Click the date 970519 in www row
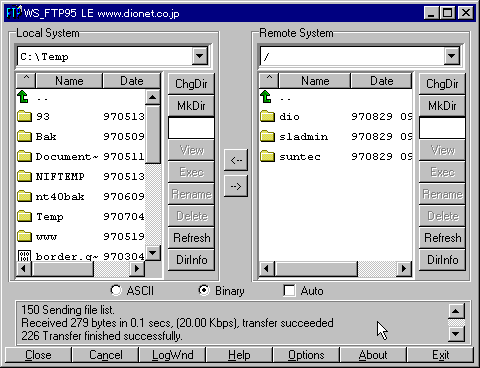Image resolution: width=480 pixels, height=368 pixels. (124, 236)
